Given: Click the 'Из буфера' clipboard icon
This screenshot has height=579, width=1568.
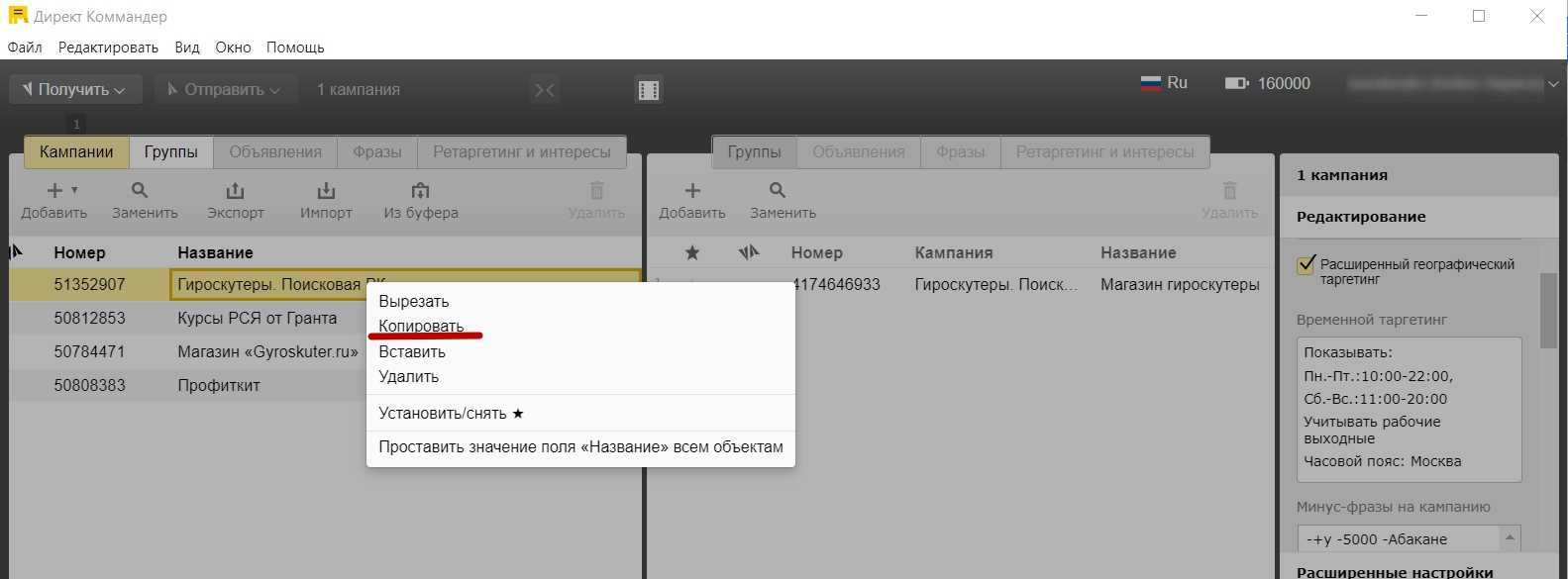Looking at the screenshot, I should (420, 191).
